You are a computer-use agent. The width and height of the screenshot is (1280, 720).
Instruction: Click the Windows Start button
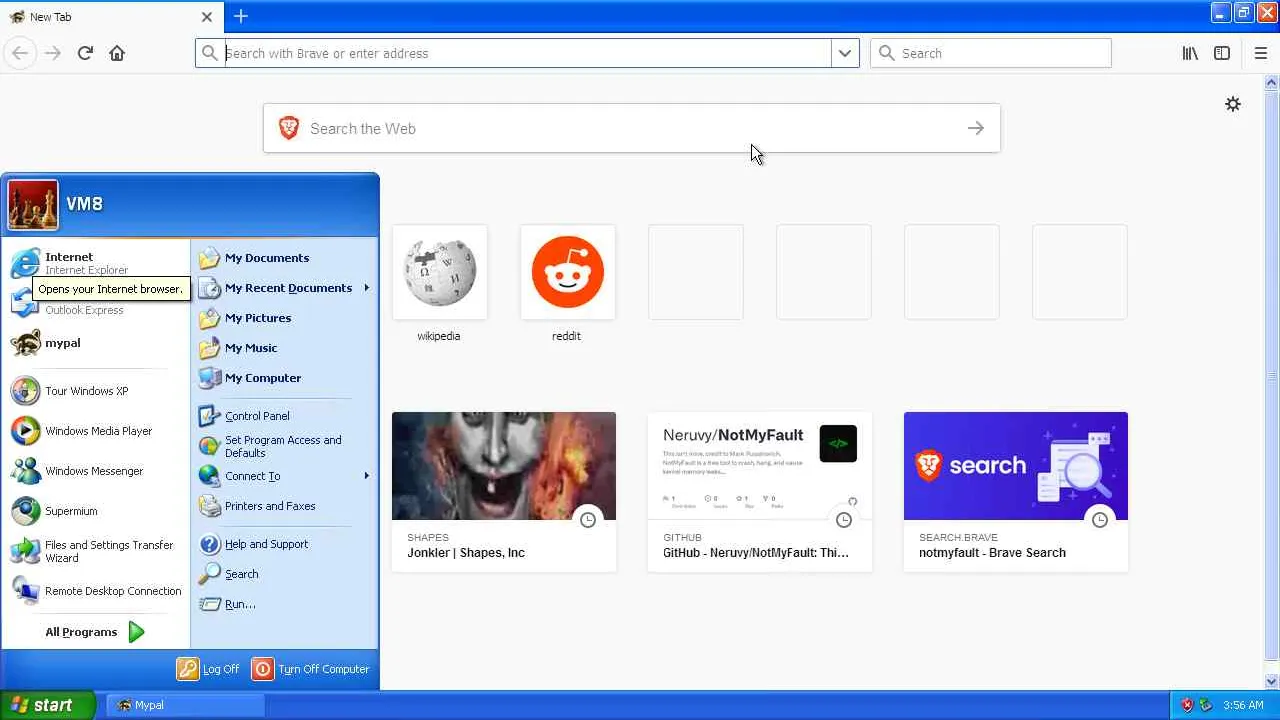(x=47, y=705)
